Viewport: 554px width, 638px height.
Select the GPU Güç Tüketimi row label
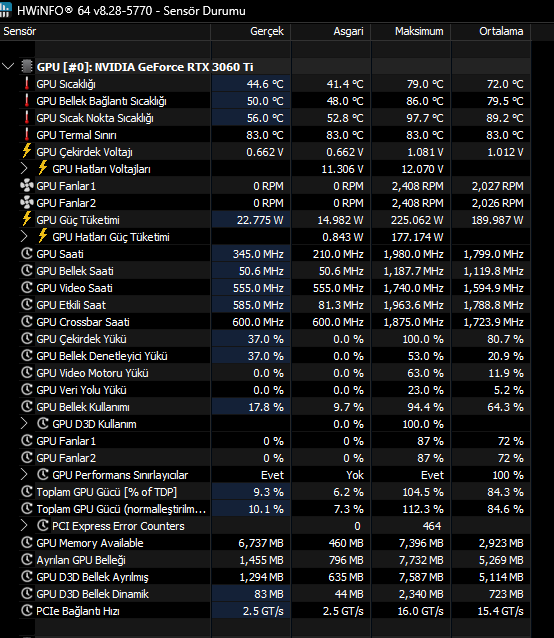coord(78,220)
